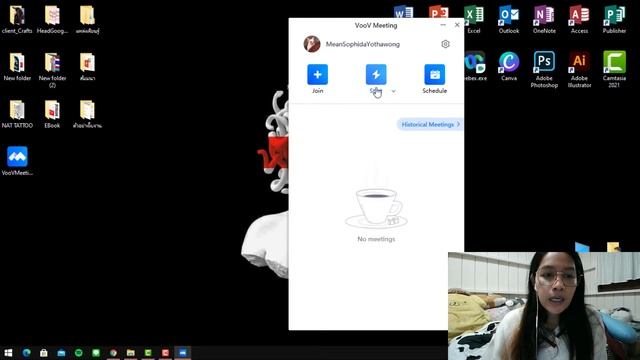Select the Adobe Illustrator desktop shortcut
This screenshot has height=360, width=640.
click(579, 69)
